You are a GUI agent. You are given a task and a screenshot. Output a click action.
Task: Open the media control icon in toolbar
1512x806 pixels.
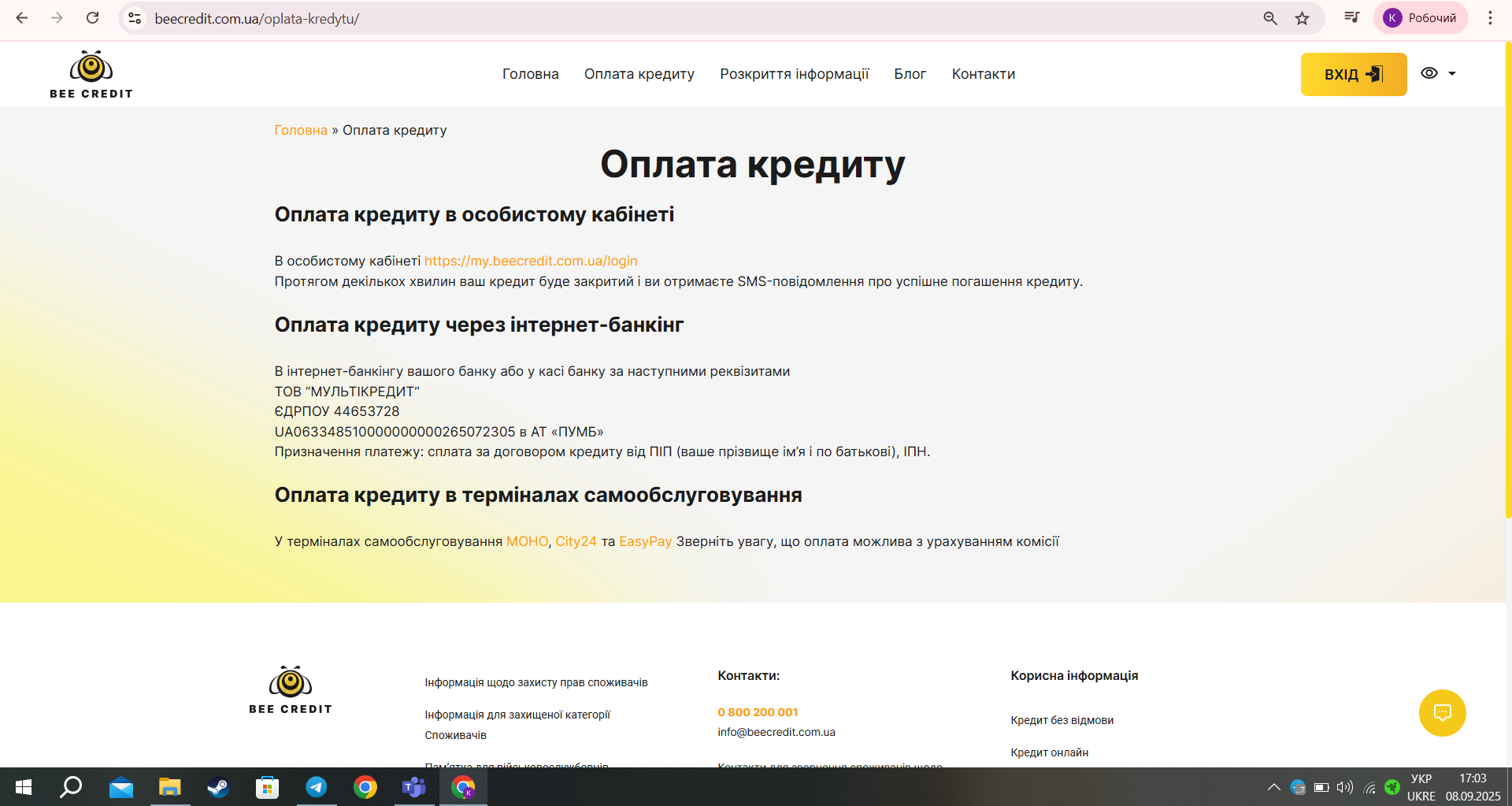[1351, 17]
